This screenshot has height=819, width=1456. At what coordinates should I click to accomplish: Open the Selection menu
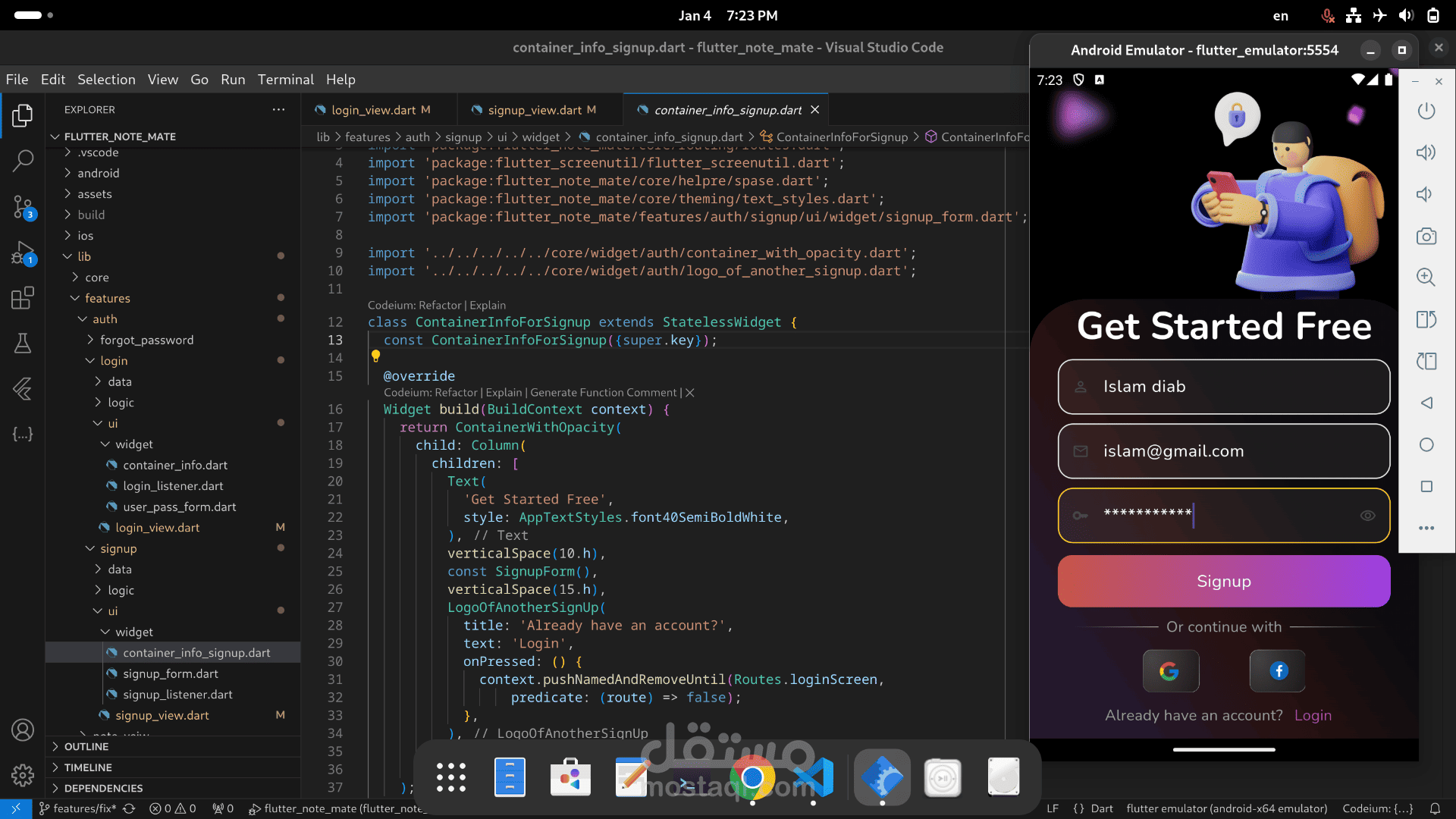[x=106, y=79]
